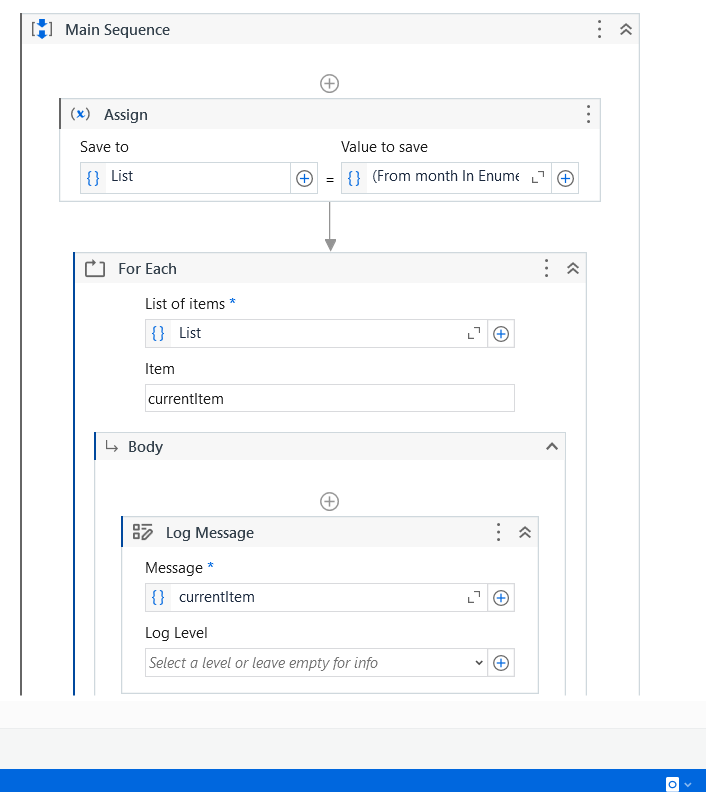
Task: Open the For Each activity options menu
Action: point(546,268)
